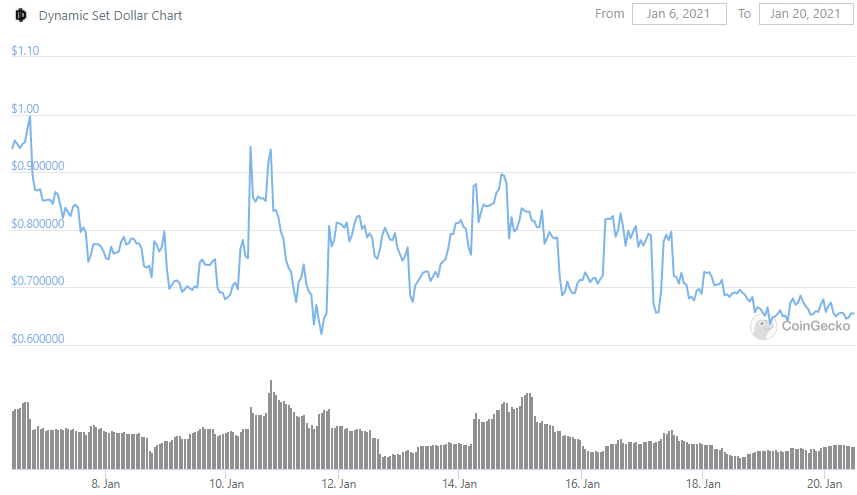This screenshot has height=495, width=857.
Task: Select the 16. Jan date label
Action: pos(583,484)
